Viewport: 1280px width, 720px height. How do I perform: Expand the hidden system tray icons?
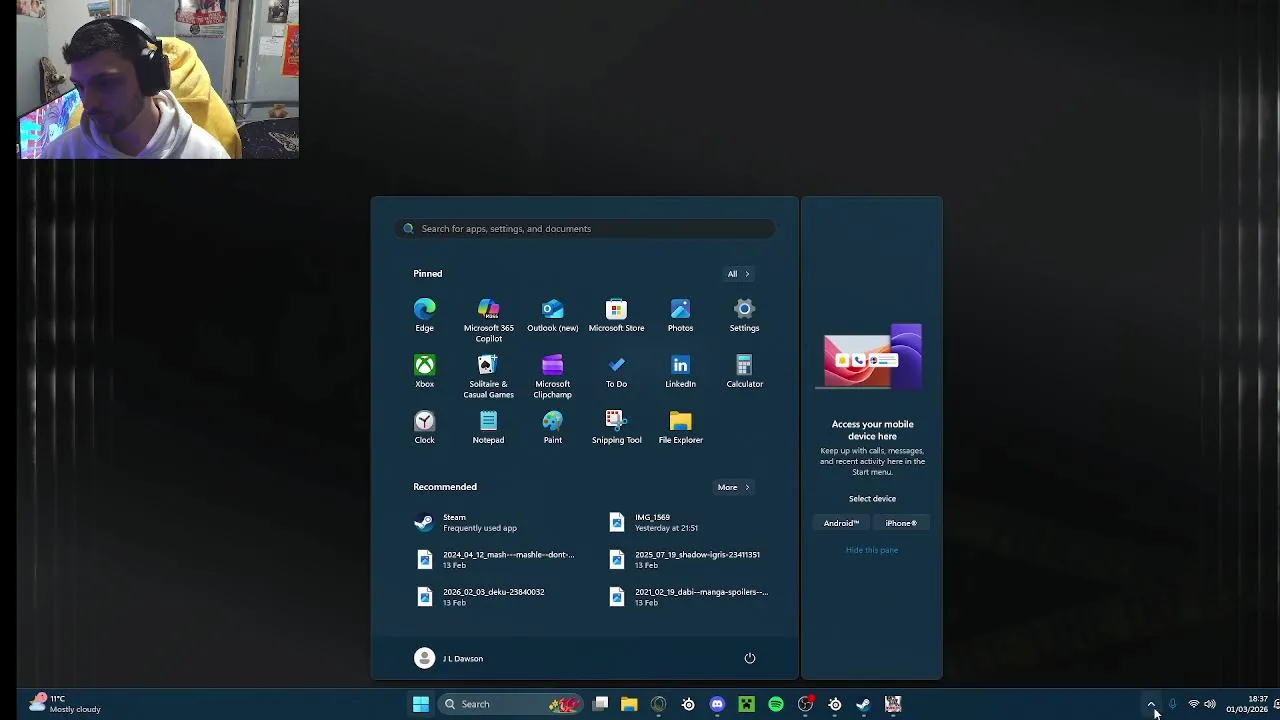pos(1151,704)
